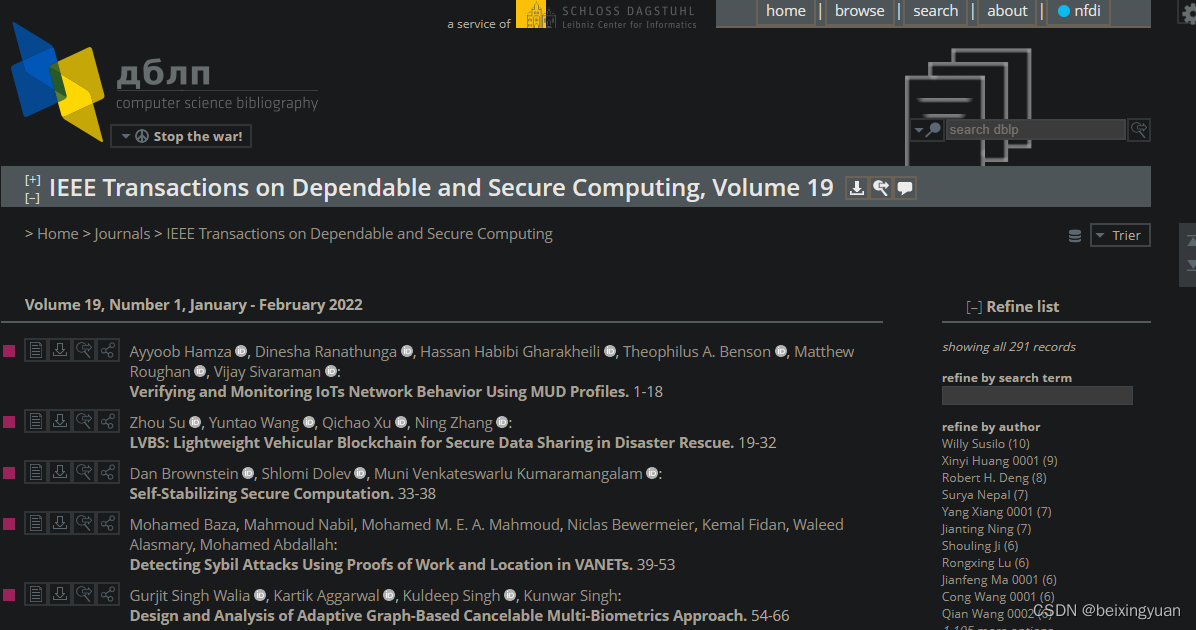
Task: Click the nfdi item with the blue dot
Action: coord(1078,11)
